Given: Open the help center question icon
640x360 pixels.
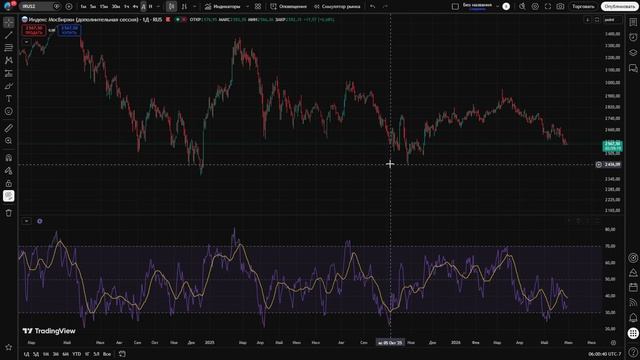Looking at the screenshot, I should (x=633, y=351).
